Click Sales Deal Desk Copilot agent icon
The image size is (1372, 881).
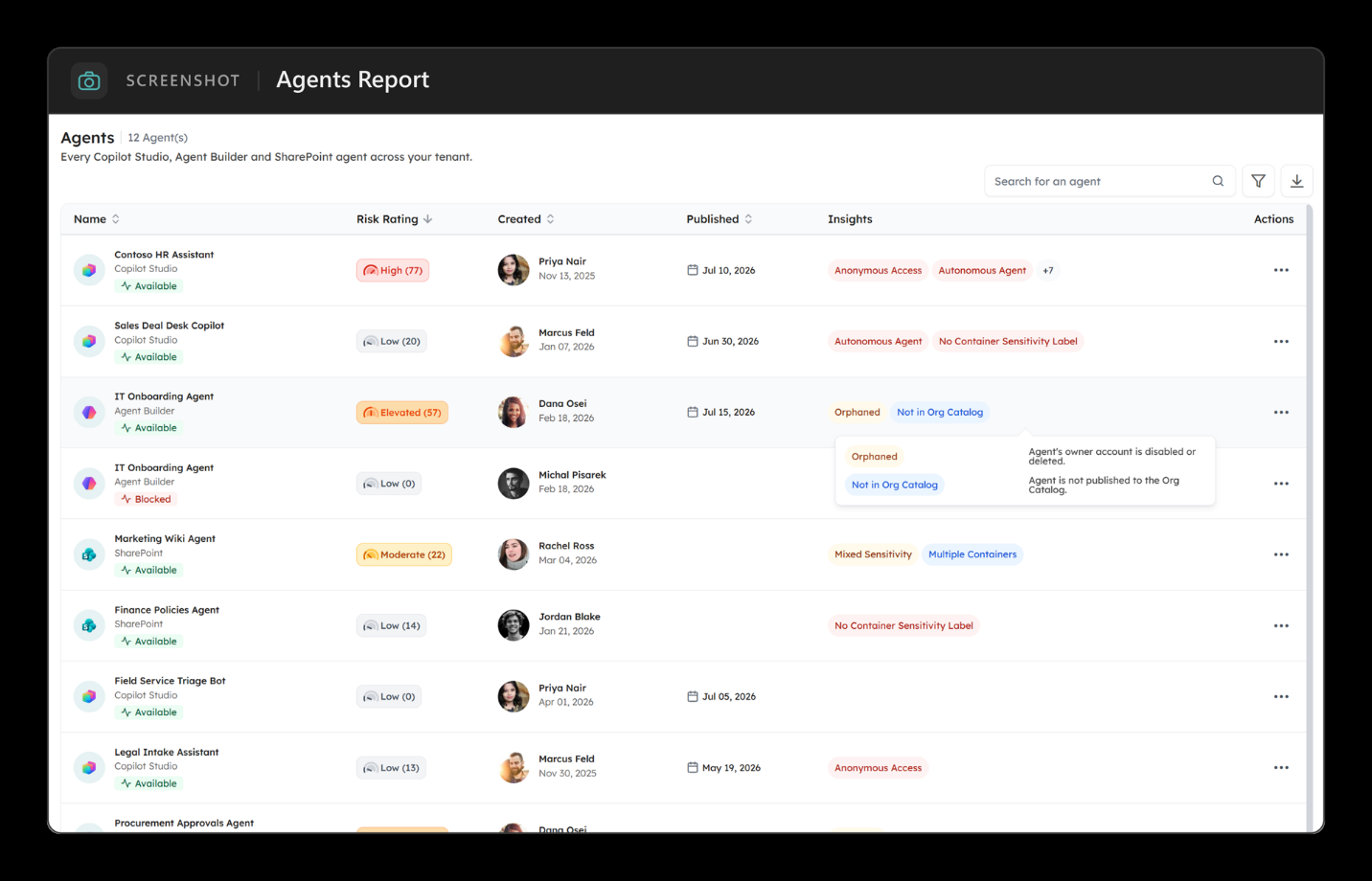pyautogui.click(x=89, y=341)
